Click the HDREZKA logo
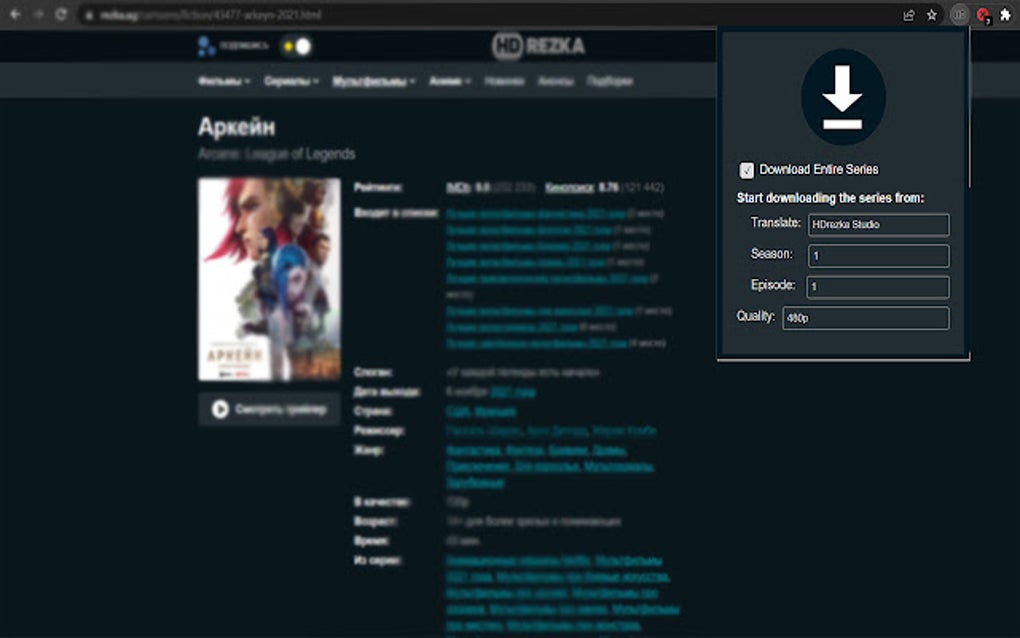 540,45
